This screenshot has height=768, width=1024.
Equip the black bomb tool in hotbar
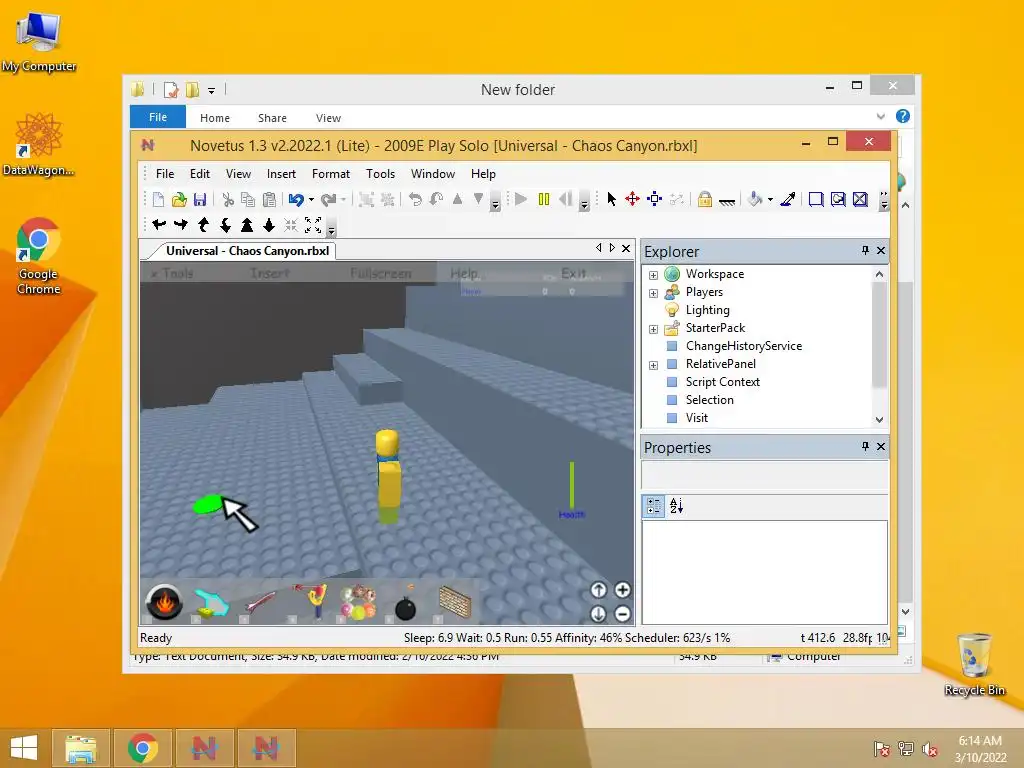[406, 603]
